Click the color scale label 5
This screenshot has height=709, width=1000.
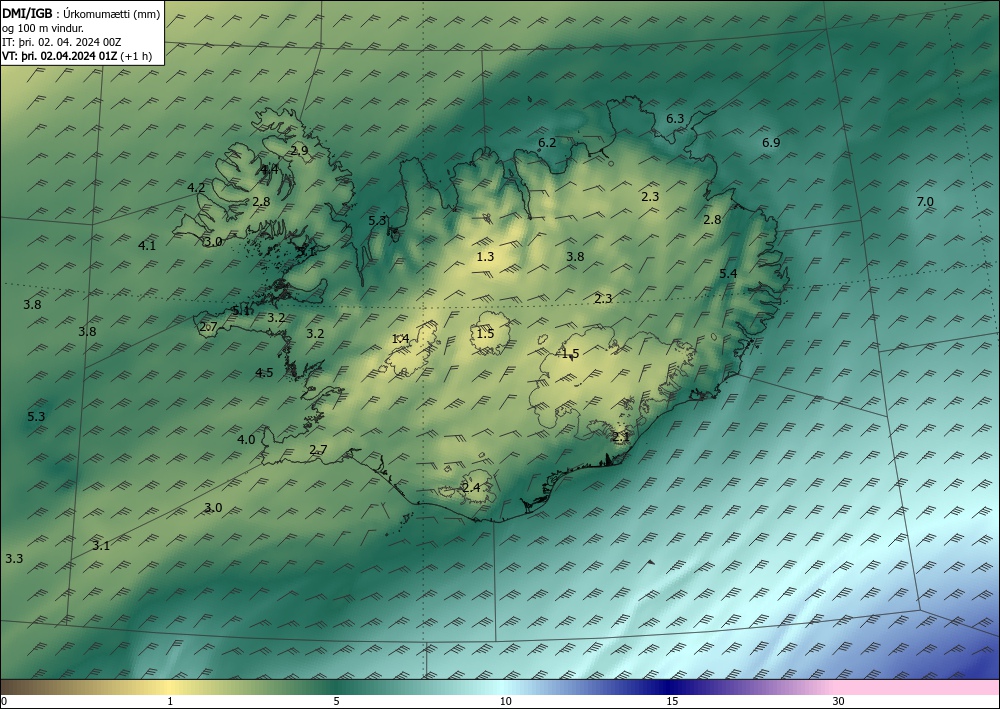point(336,701)
